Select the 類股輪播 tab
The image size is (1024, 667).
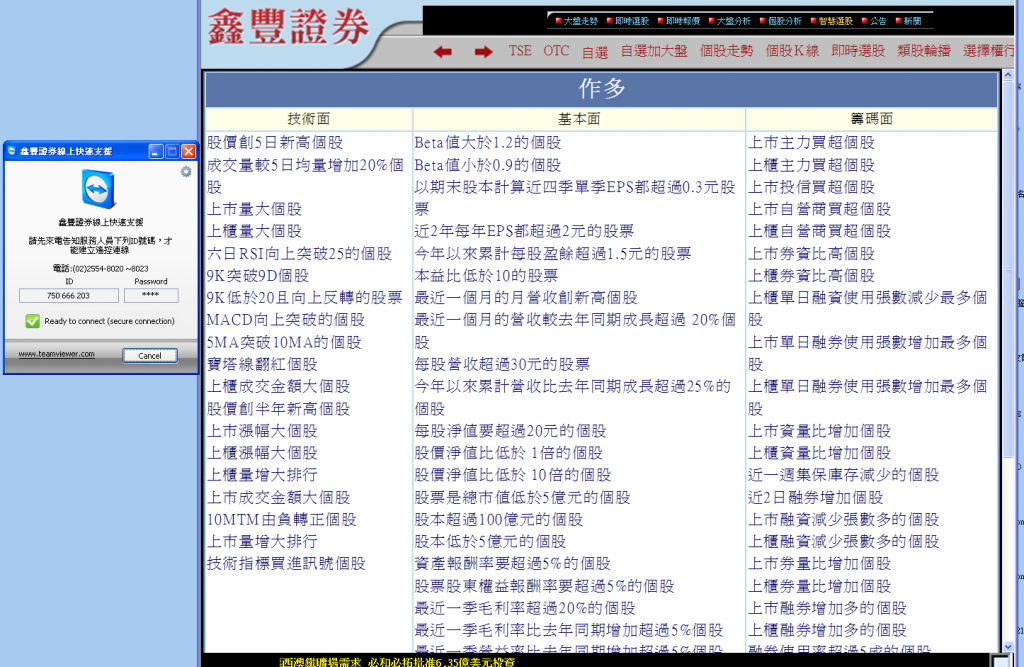tap(923, 51)
